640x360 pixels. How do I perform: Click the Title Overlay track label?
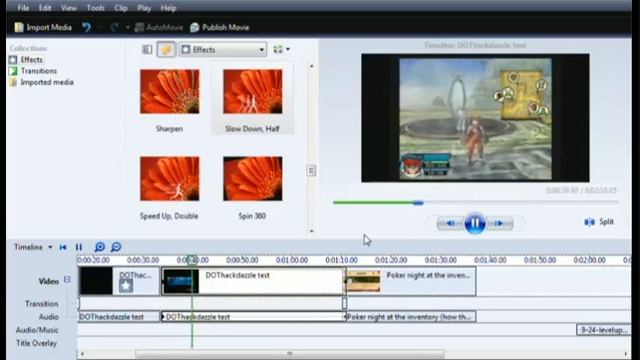click(36, 343)
